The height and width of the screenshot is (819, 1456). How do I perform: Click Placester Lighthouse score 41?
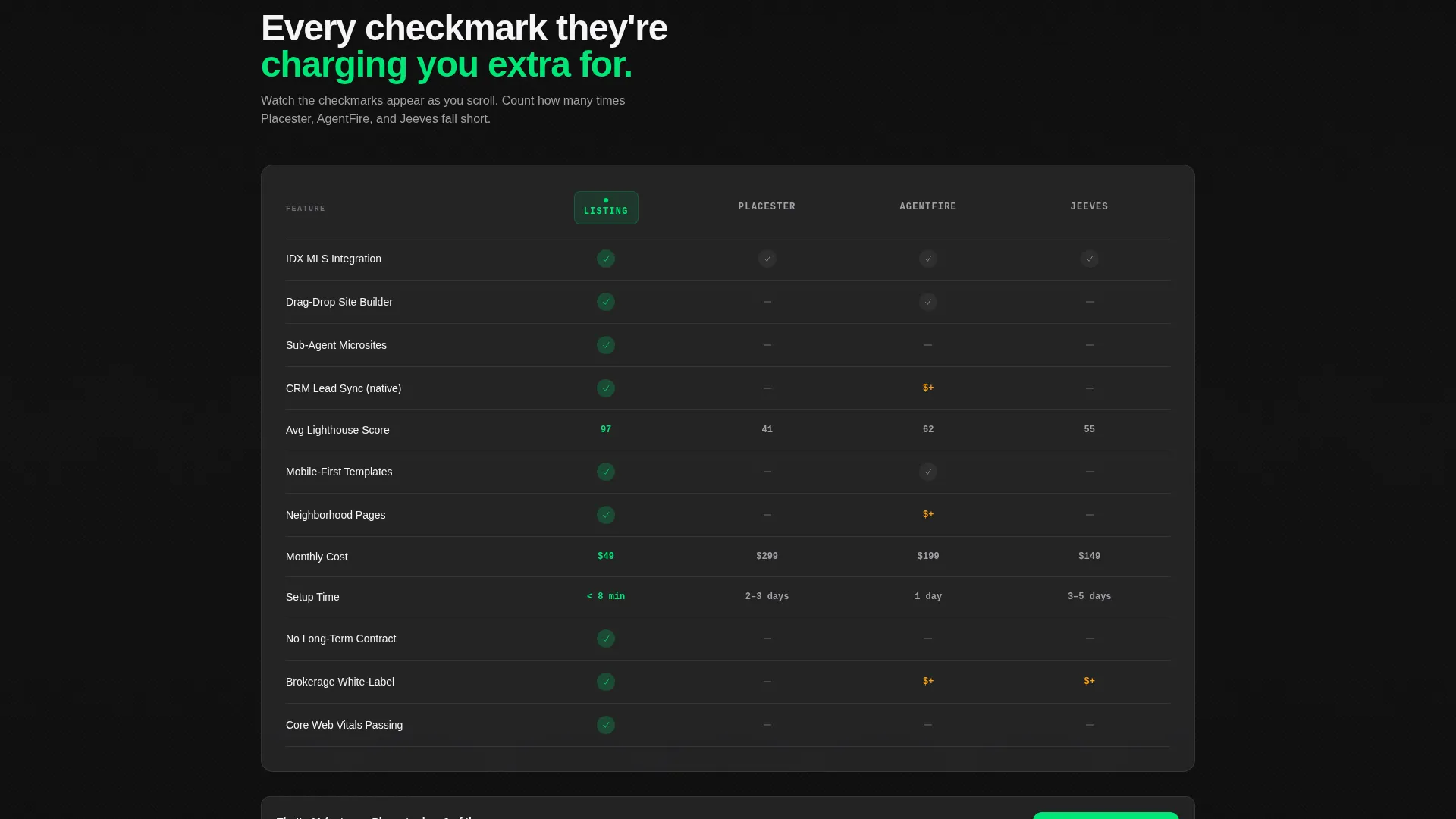point(767,429)
